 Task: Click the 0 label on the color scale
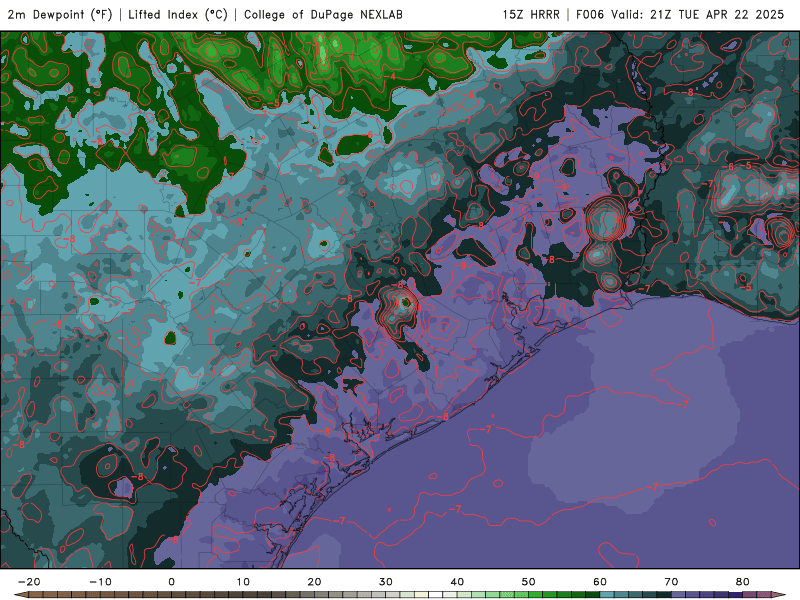[171, 582]
